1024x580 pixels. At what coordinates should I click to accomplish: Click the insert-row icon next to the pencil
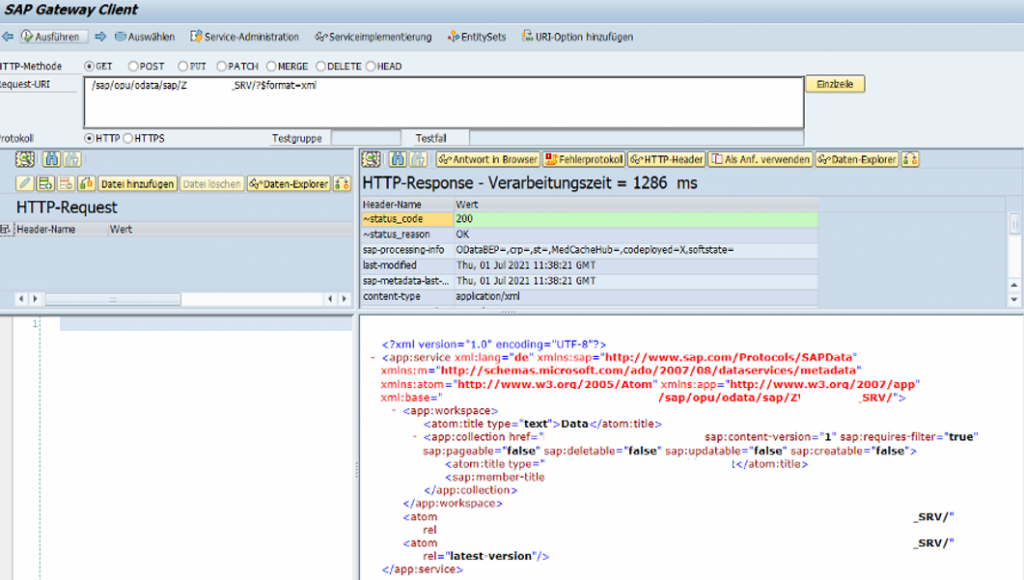point(44,185)
